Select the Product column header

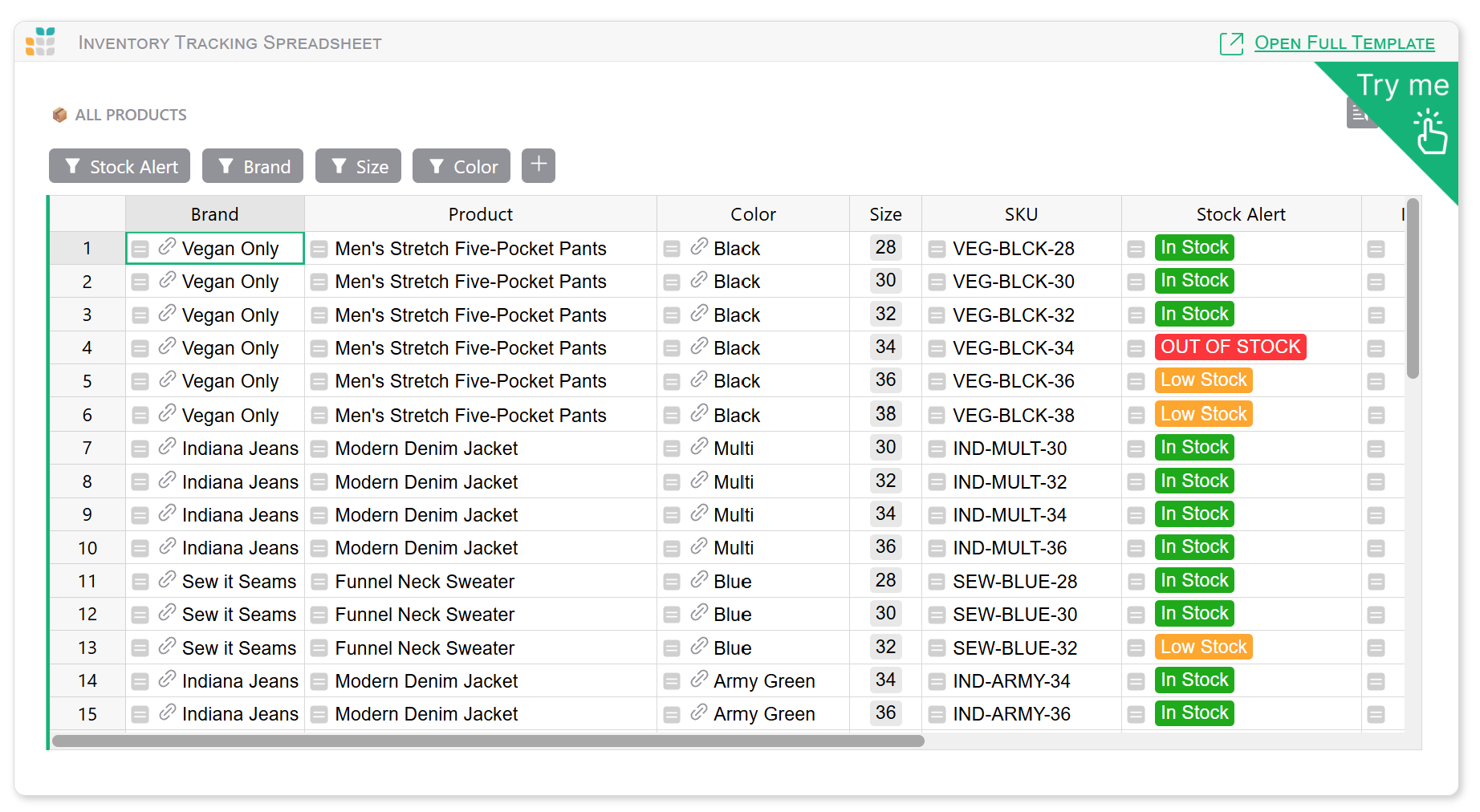[x=481, y=214]
